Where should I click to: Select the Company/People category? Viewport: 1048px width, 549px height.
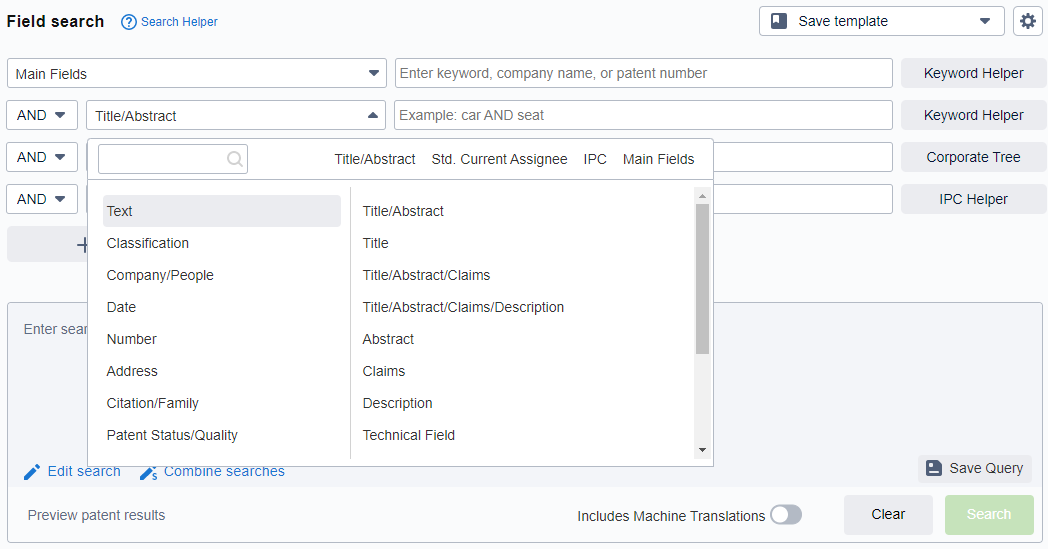coord(160,275)
